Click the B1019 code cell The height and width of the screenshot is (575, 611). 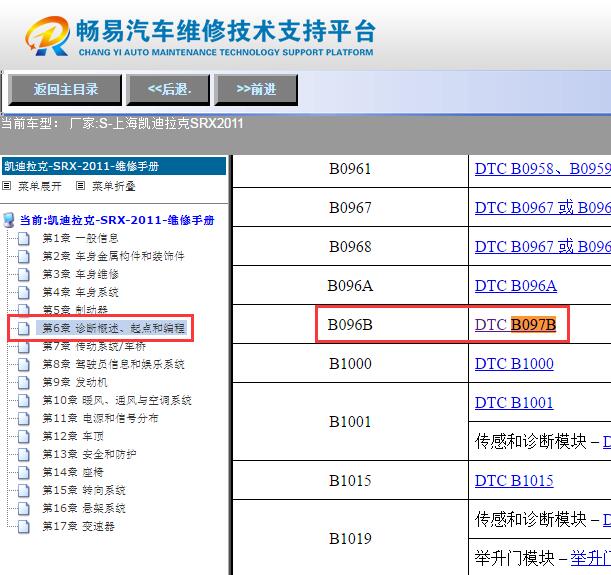click(350, 539)
